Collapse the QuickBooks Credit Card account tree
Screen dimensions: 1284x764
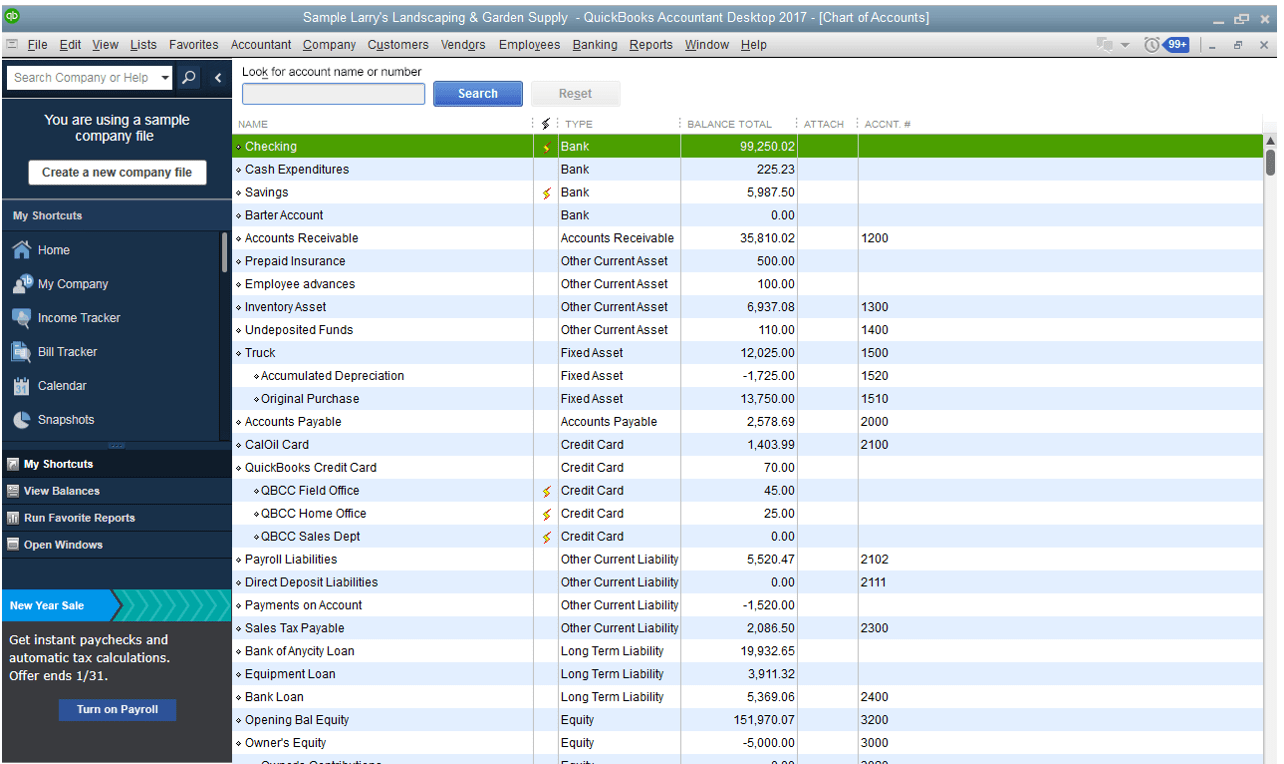[x=239, y=468]
